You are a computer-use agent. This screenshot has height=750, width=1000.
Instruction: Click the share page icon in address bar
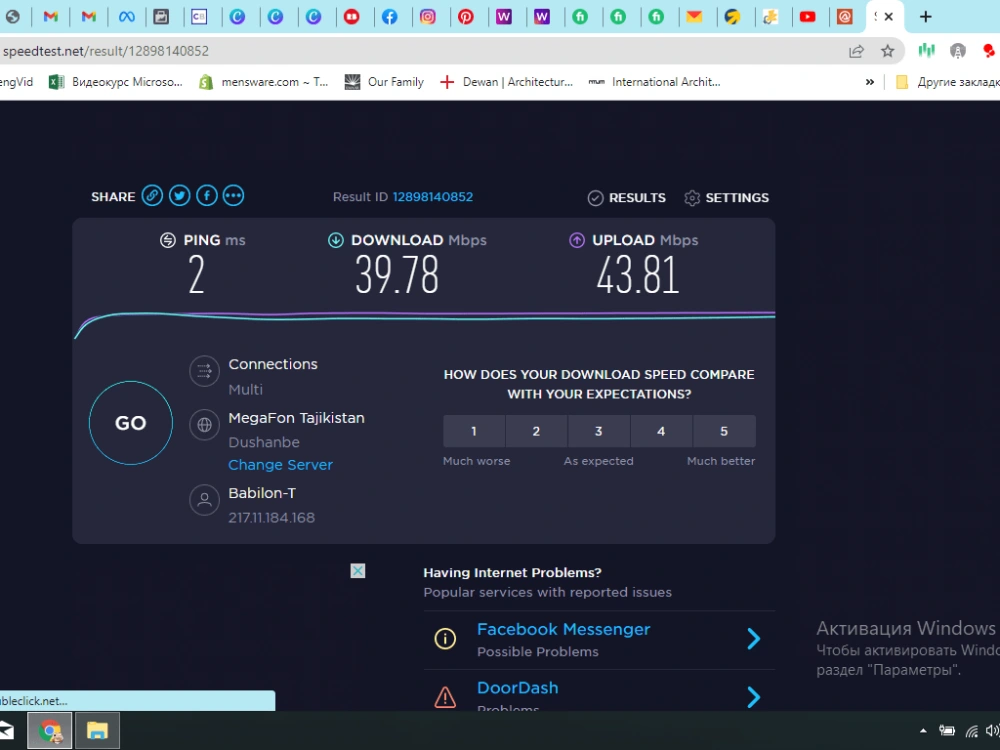tap(857, 51)
